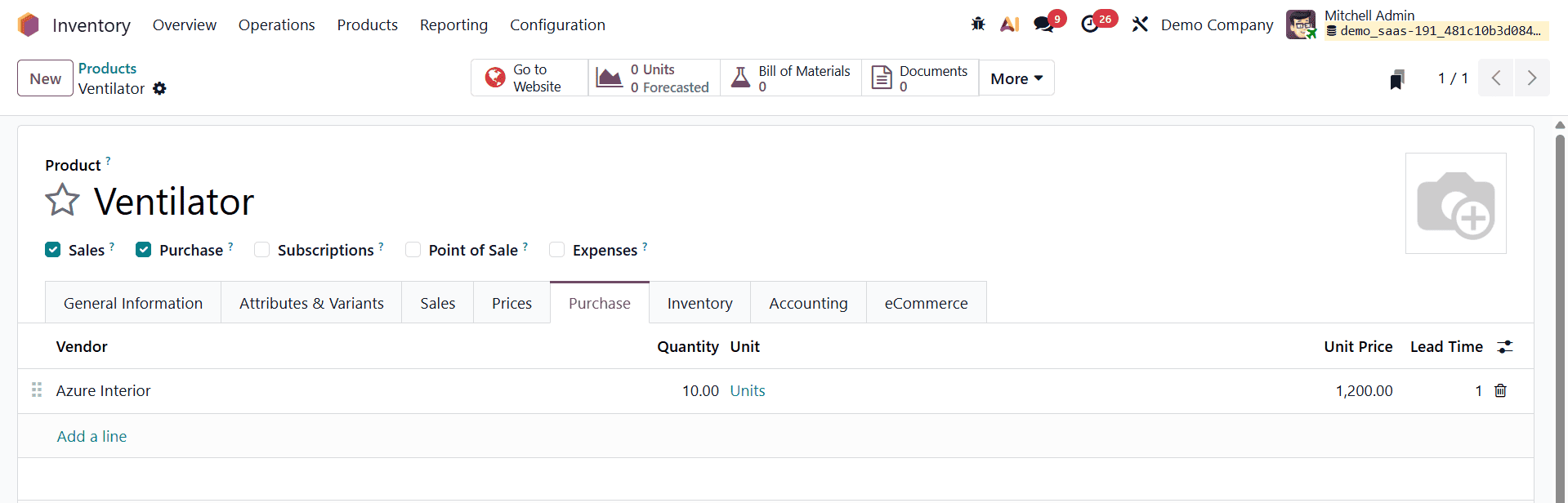Click the Go to Website globe icon
The height and width of the screenshot is (503, 1568).
495,78
